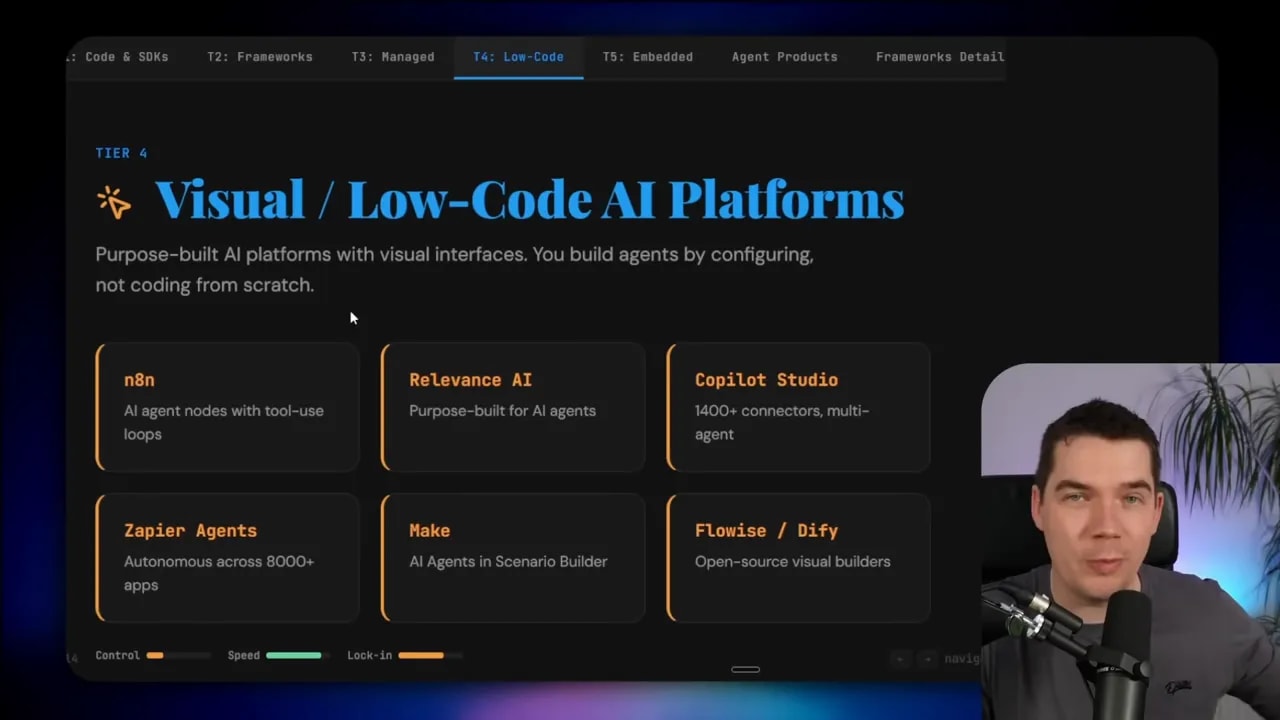Click the next slide arrow button
The width and height of the screenshot is (1280, 720).
[x=926, y=659]
